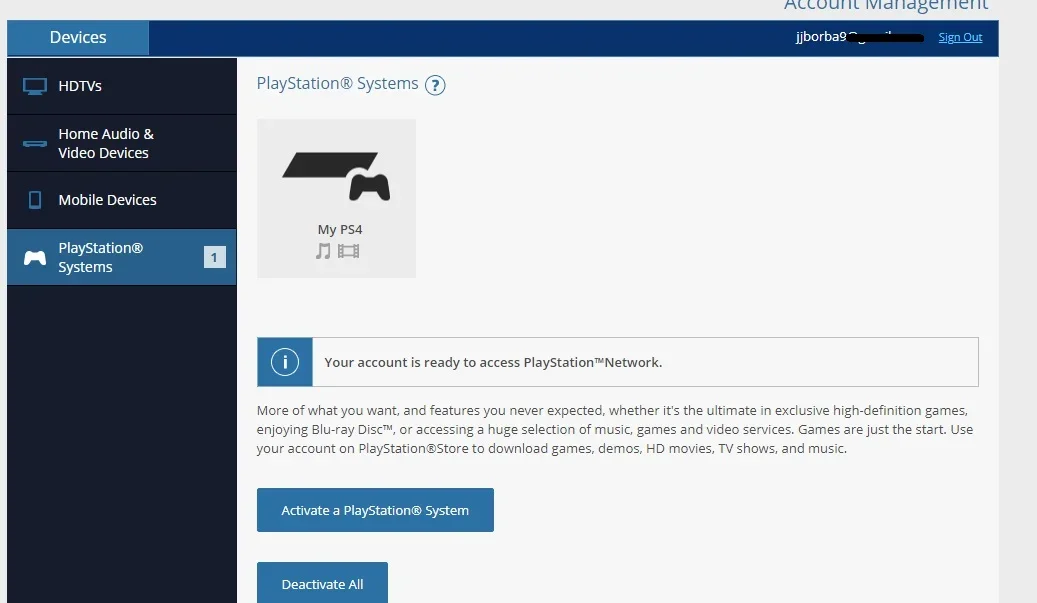
Task: Click the Deactivate All button
Action: 322,583
